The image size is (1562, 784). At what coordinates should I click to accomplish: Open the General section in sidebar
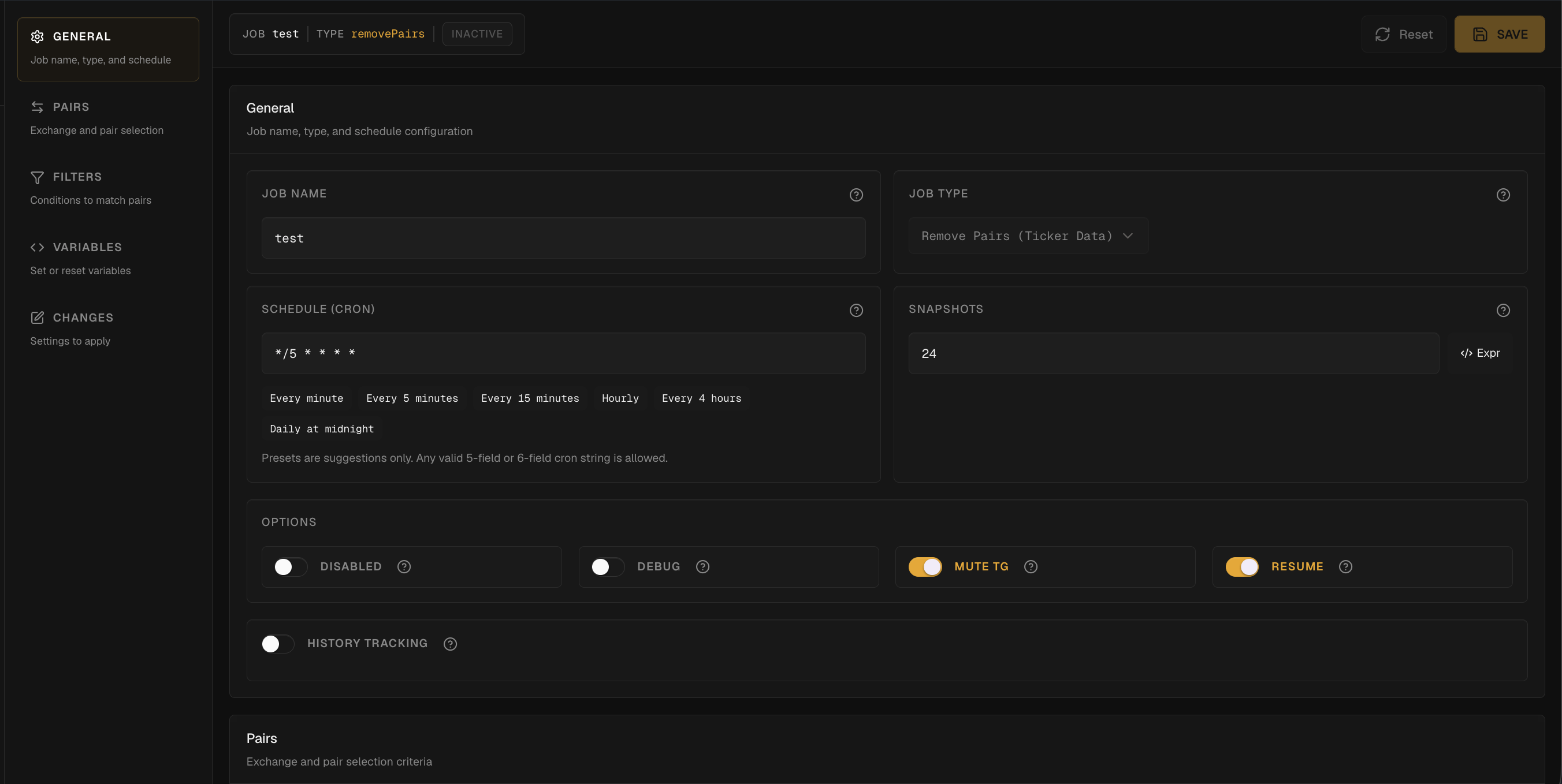pyautogui.click(x=108, y=49)
